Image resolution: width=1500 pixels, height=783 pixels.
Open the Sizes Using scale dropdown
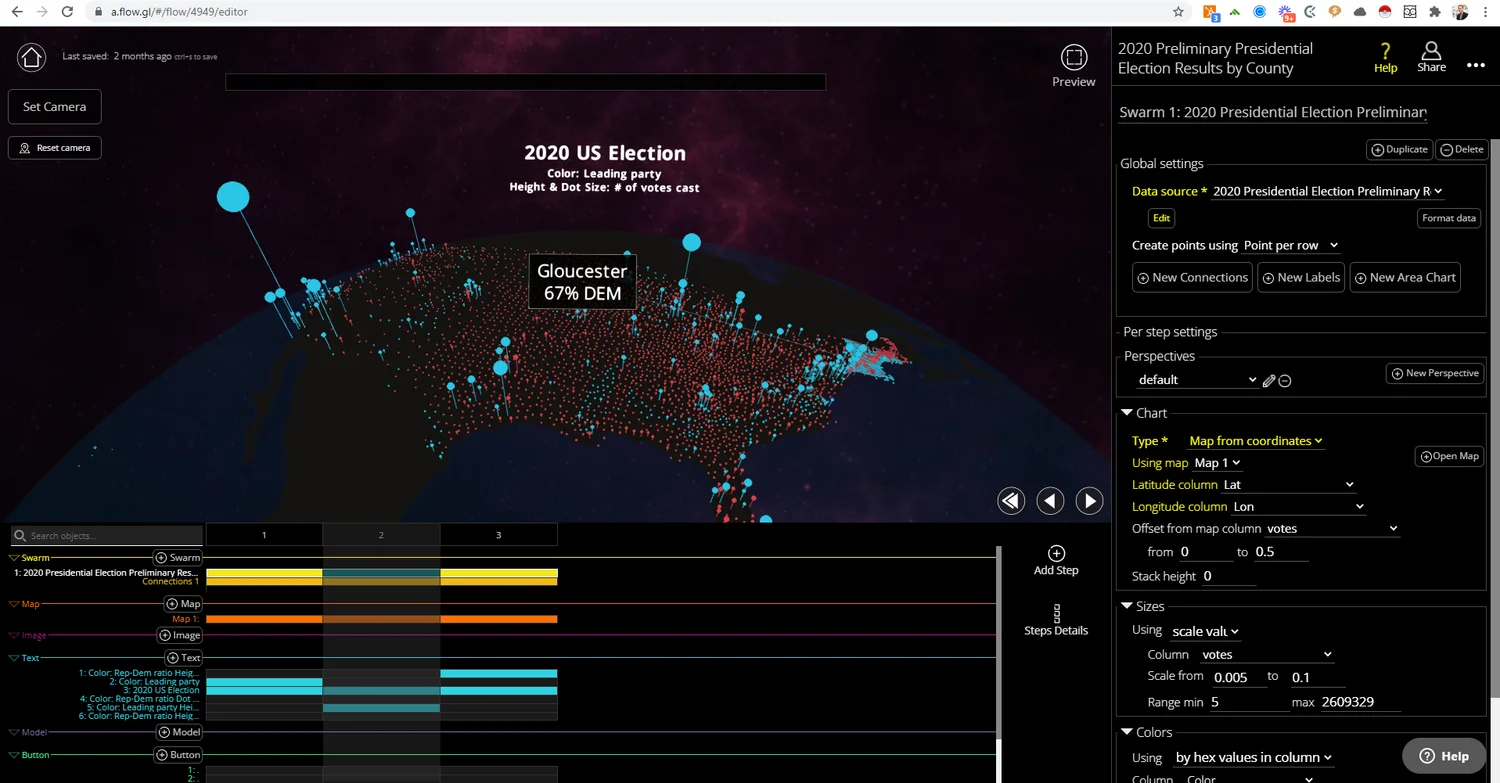click(x=1205, y=631)
